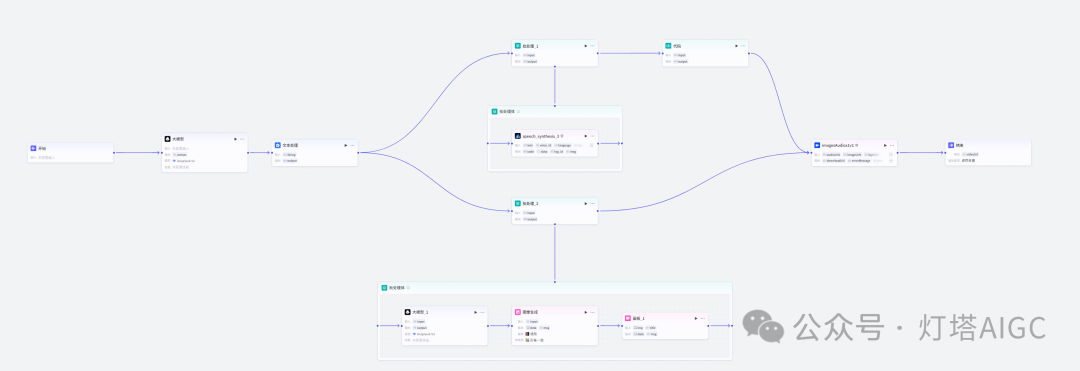Click the blue 文本处理 node icon
The height and width of the screenshot is (371, 1080).
pyautogui.click(x=278, y=145)
